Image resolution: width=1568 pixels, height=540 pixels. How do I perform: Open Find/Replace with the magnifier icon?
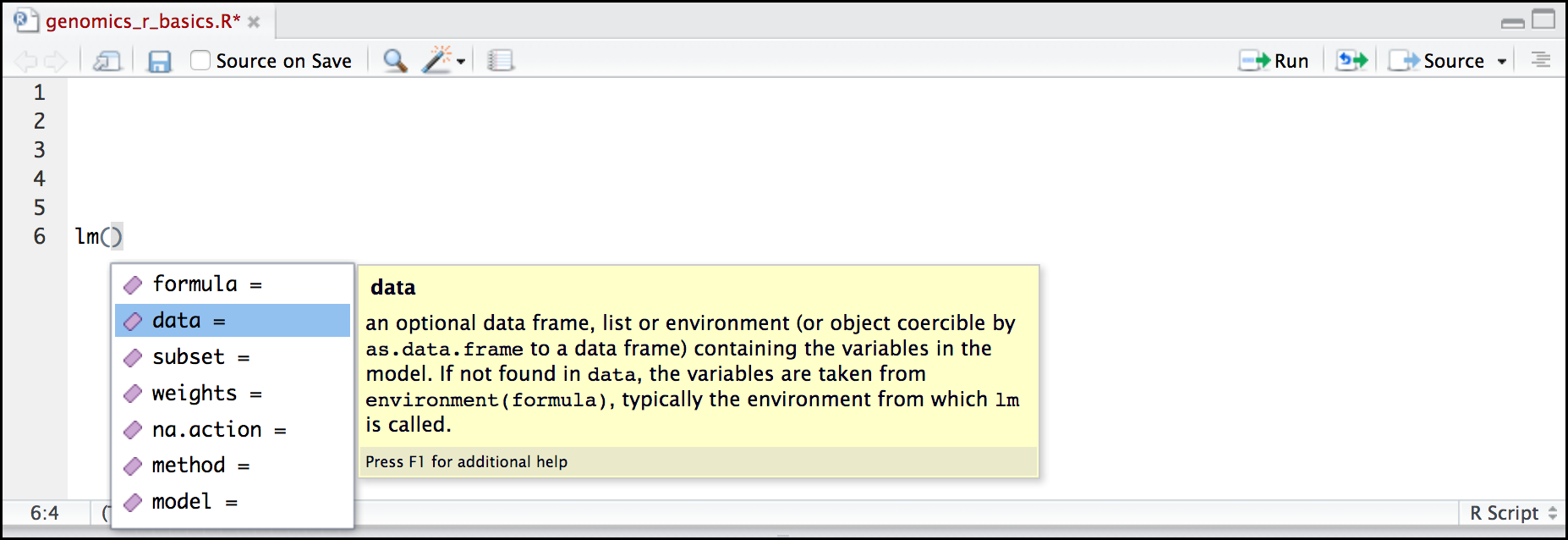392,60
